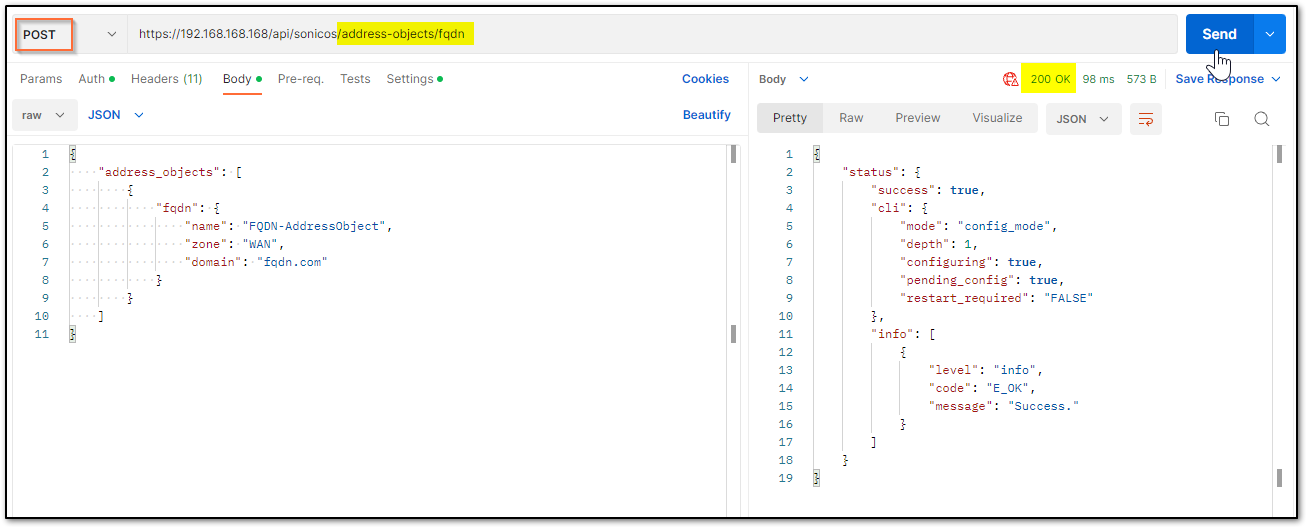Click inside the request URL field
The width and height of the screenshot is (1307, 528).
652,34
